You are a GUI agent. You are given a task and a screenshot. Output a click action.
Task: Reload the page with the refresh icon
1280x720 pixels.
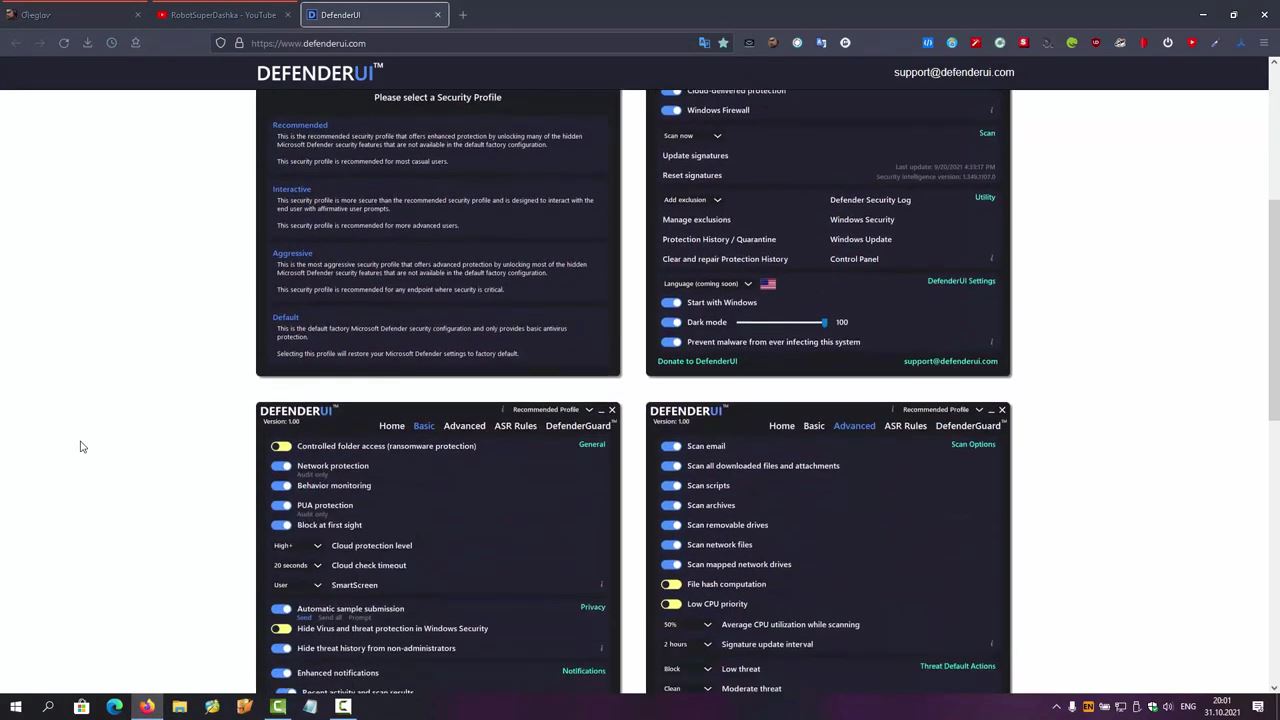(x=64, y=43)
